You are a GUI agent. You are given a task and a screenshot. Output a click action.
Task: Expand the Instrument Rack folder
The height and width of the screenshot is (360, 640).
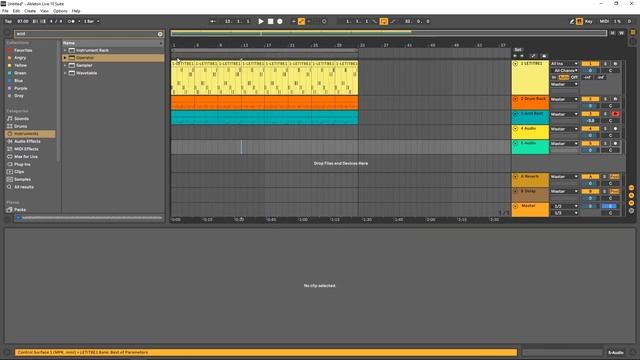coord(65,50)
